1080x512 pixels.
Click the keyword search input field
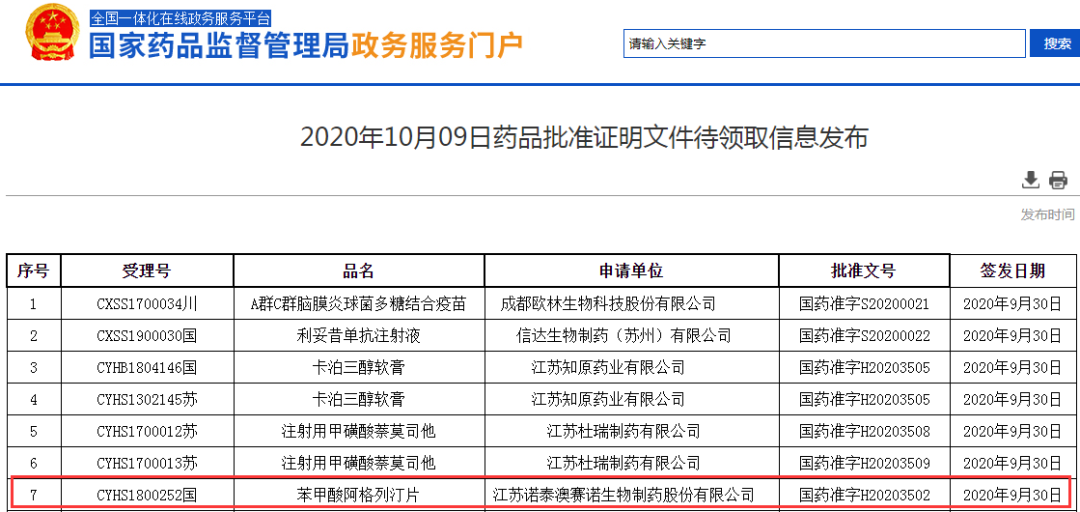(824, 43)
